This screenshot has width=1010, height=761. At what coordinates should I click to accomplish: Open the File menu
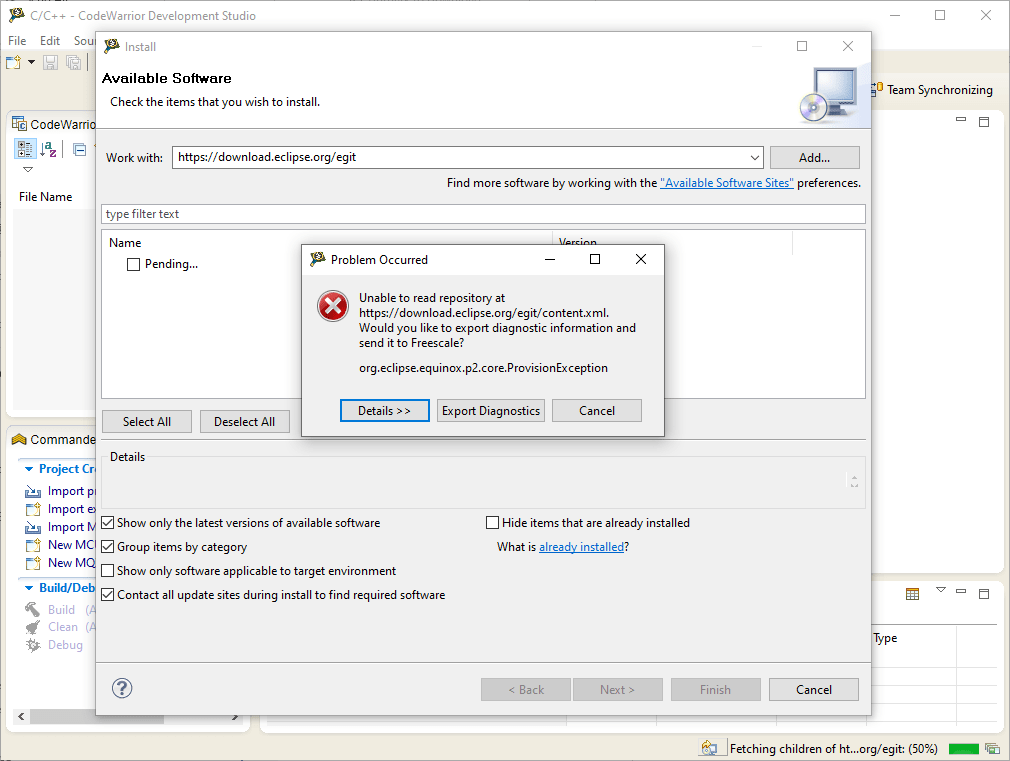(x=17, y=41)
